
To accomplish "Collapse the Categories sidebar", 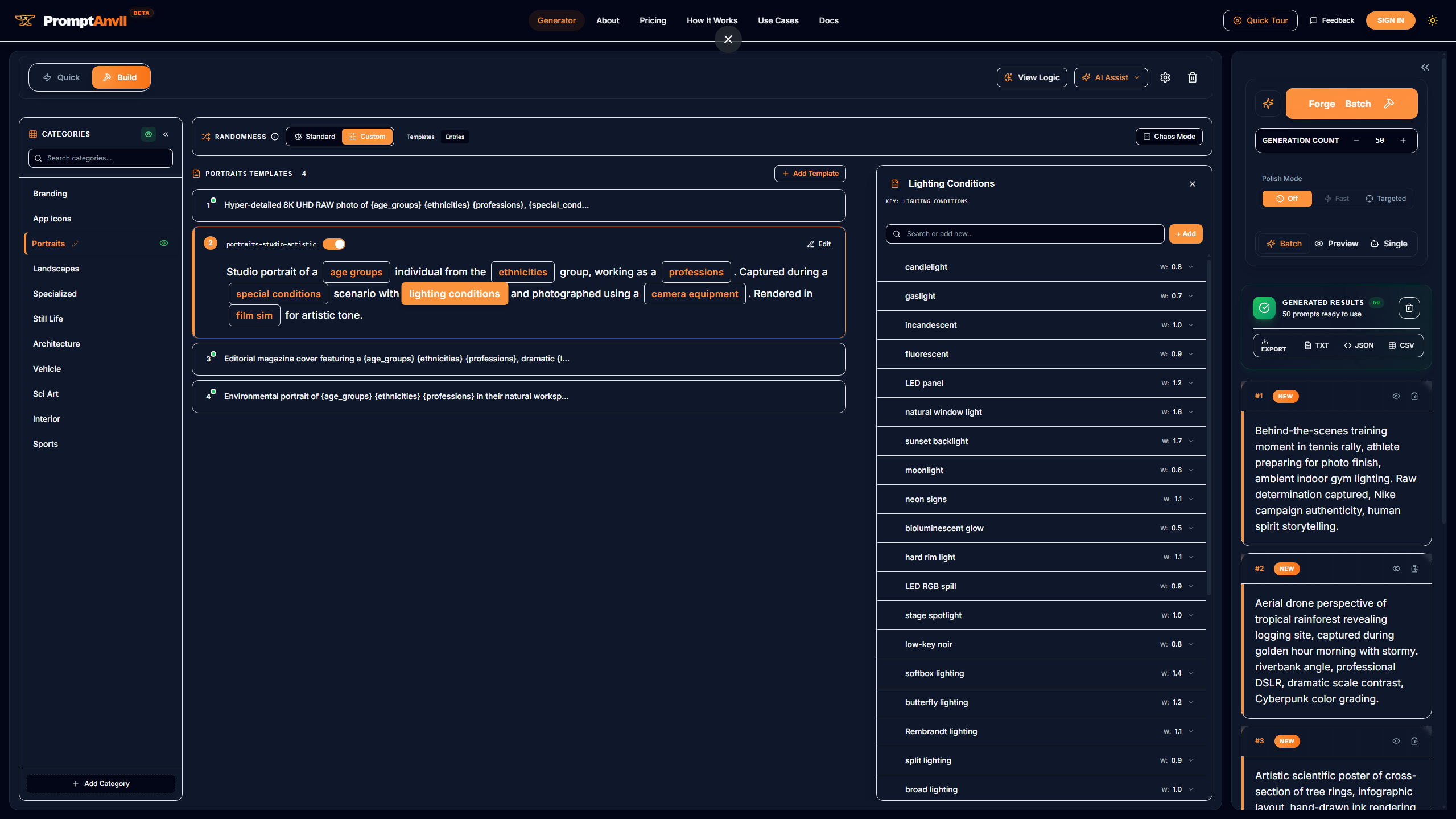I will pos(166,134).
